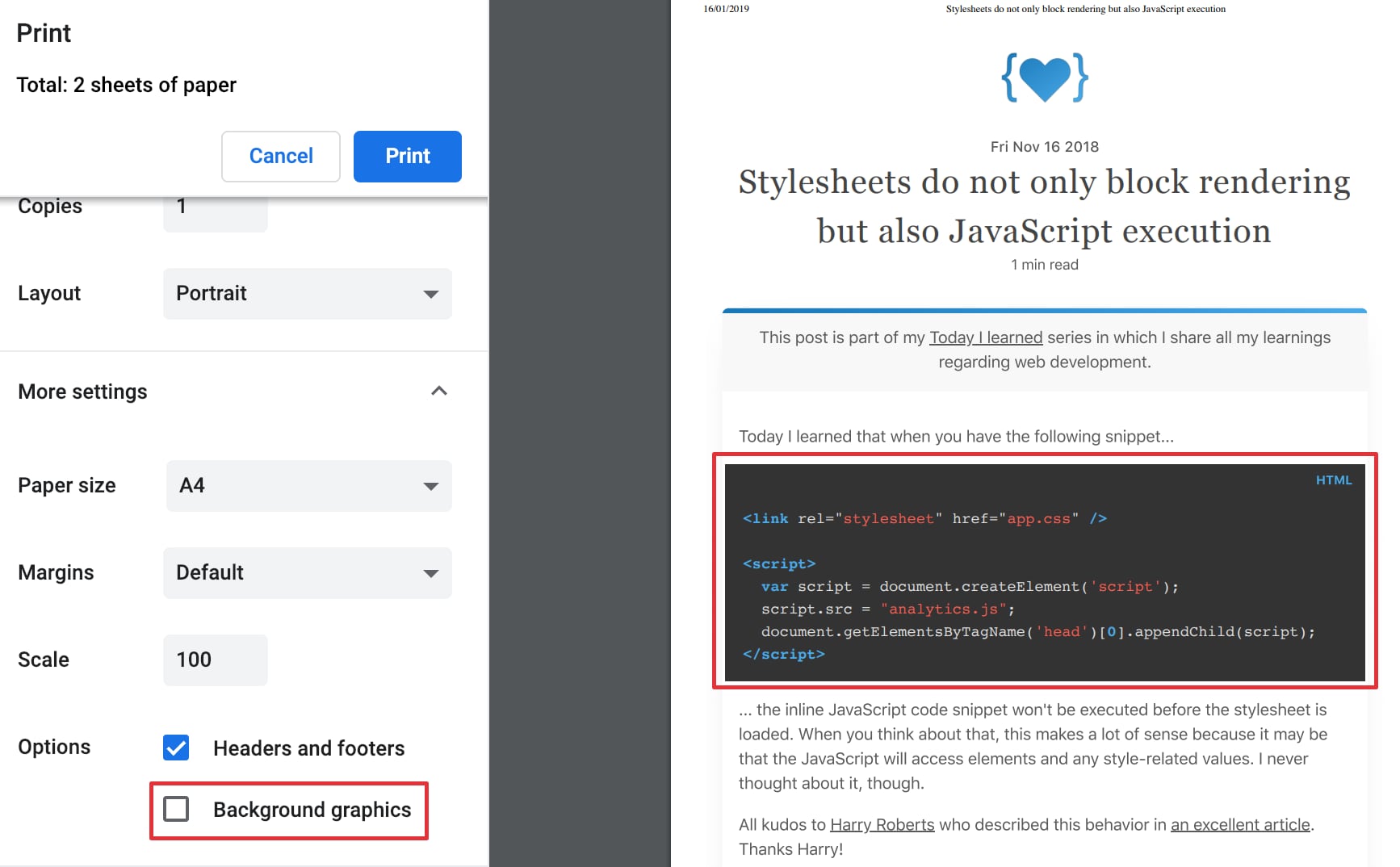Click the 16/01/2019 header date
The height and width of the screenshot is (867, 1400).
pyautogui.click(x=726, y=9)
